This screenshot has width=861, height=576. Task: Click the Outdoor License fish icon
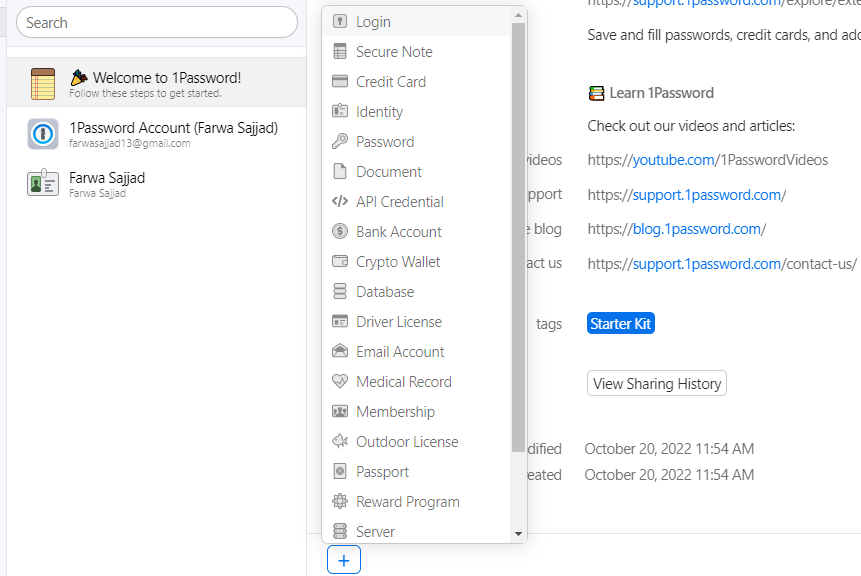pos(339,442)
